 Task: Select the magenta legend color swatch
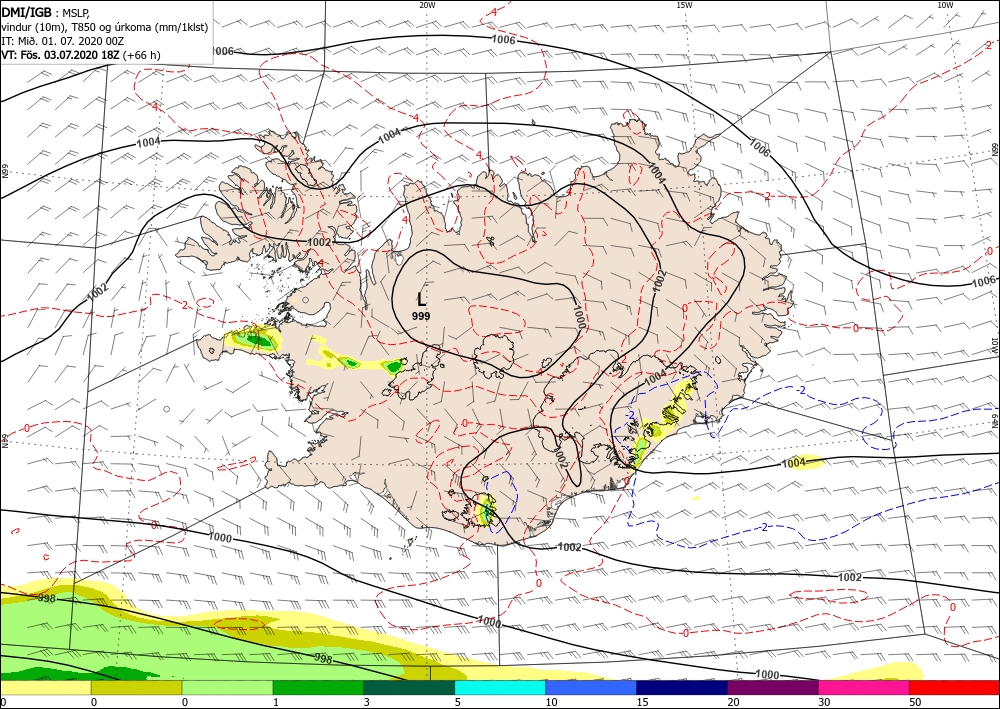click(864, 687)
